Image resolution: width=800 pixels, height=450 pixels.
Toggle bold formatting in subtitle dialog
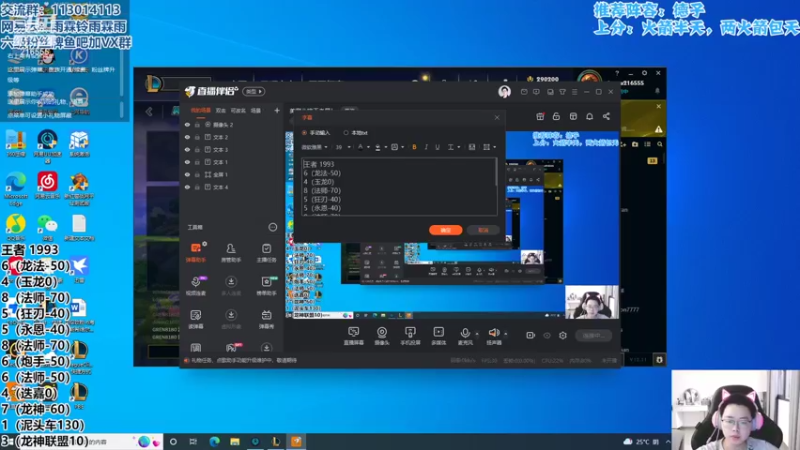(414, 147)
